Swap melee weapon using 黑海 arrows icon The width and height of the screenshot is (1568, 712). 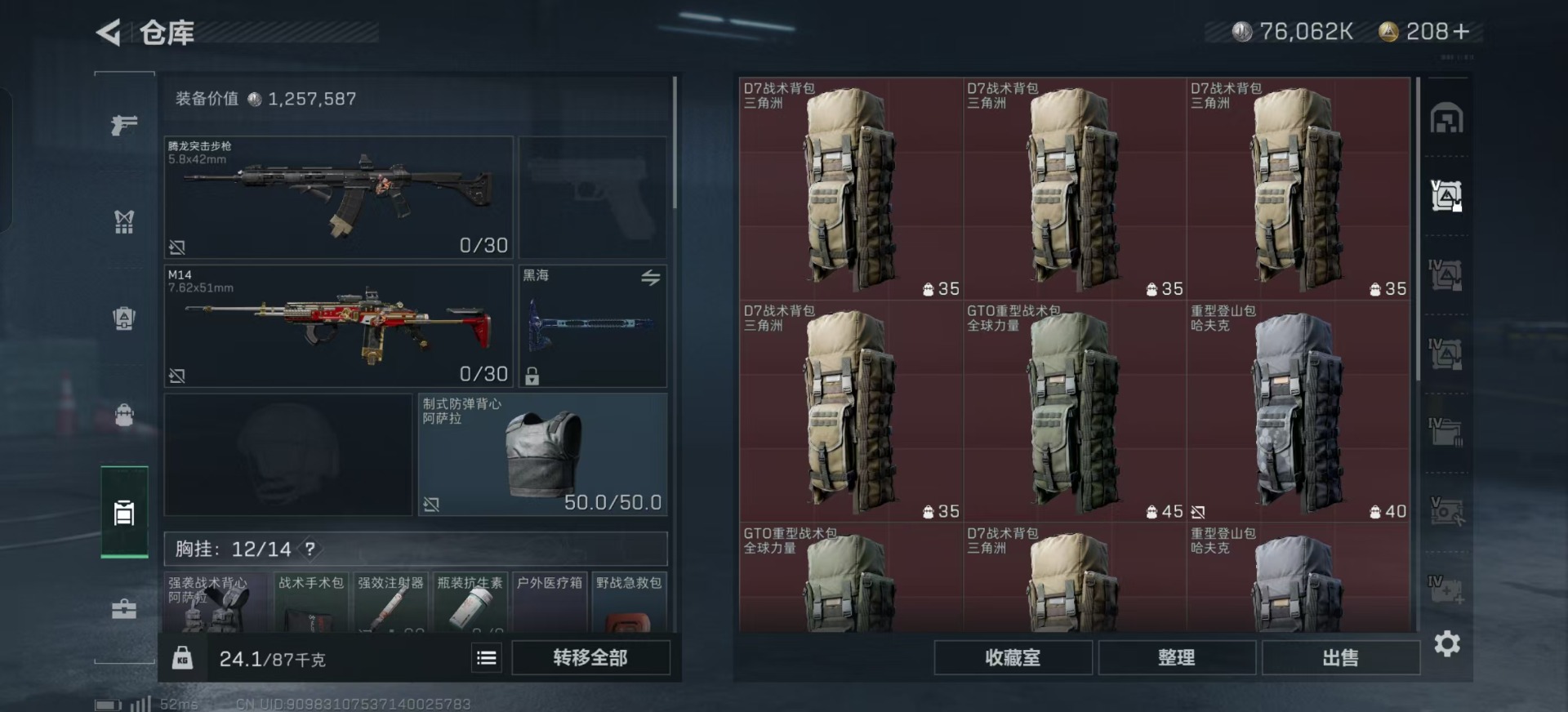[x=650, y=278]
